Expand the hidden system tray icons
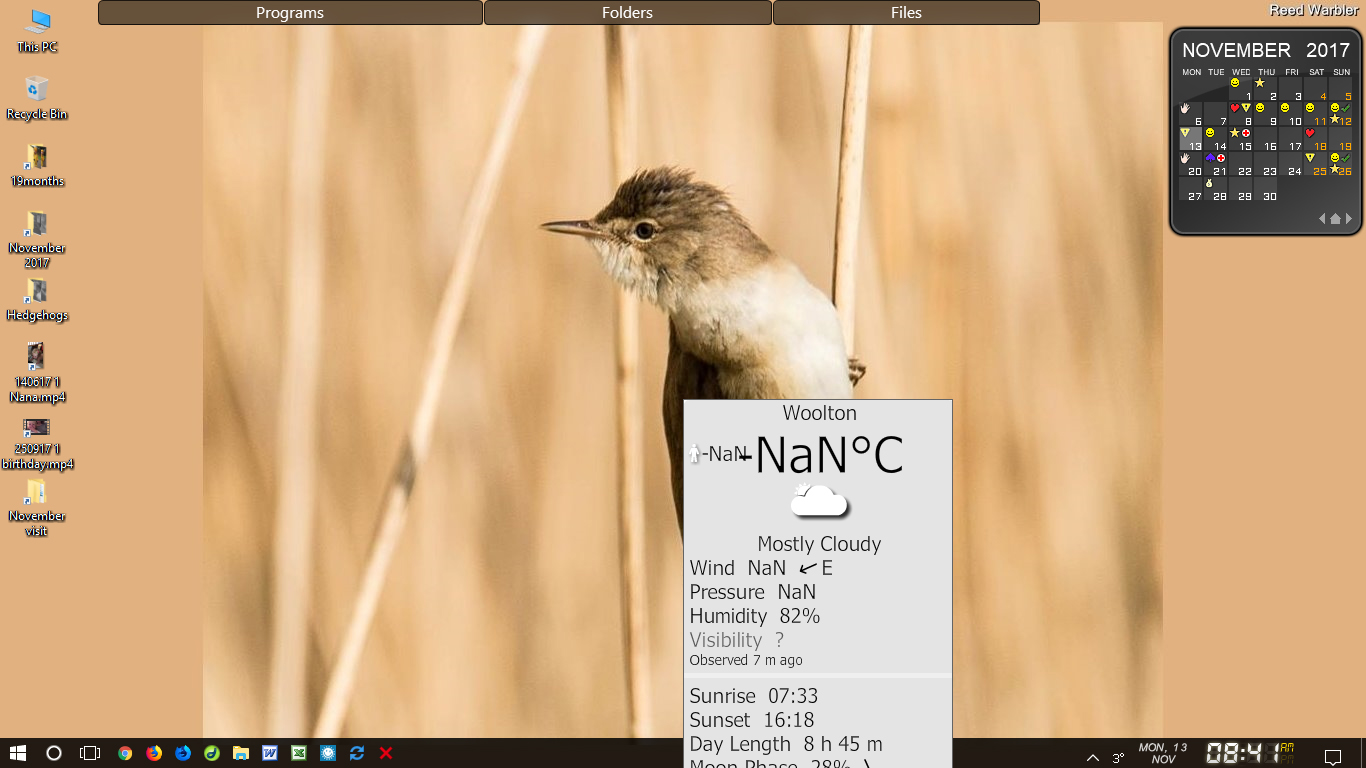The height and width of the screenshot is (768, 1366). (1093, 757)
